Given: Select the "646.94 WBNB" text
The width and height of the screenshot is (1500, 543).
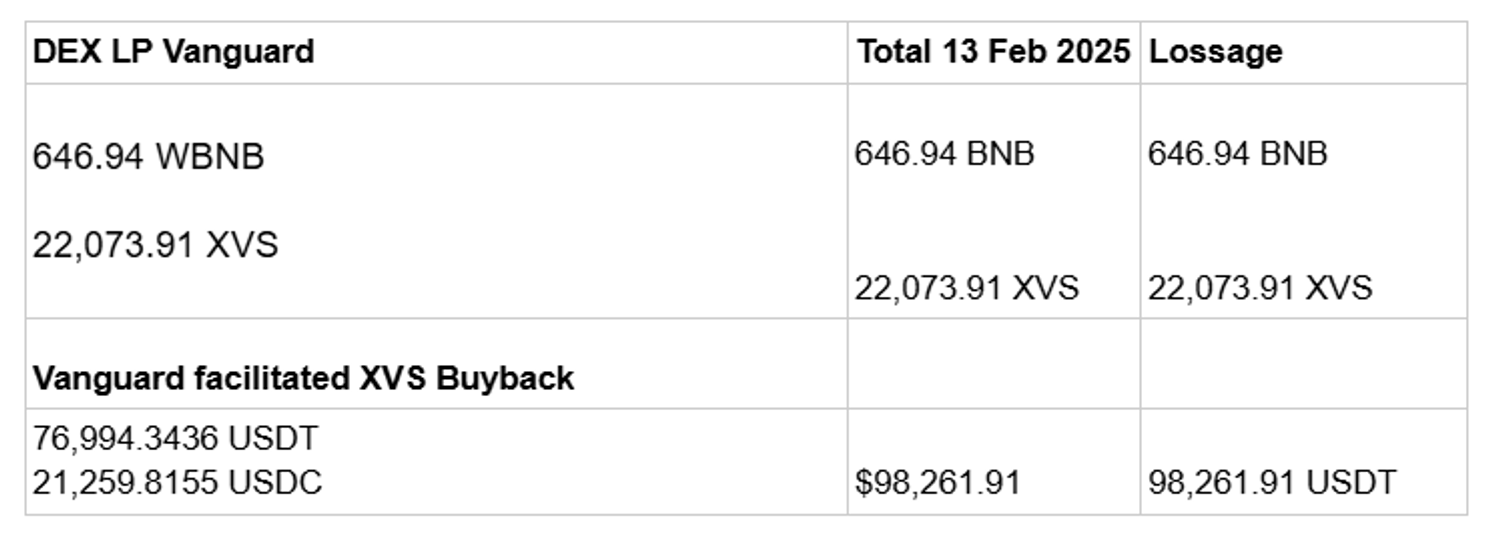Looking at the screenshot, I should (148, 156).
